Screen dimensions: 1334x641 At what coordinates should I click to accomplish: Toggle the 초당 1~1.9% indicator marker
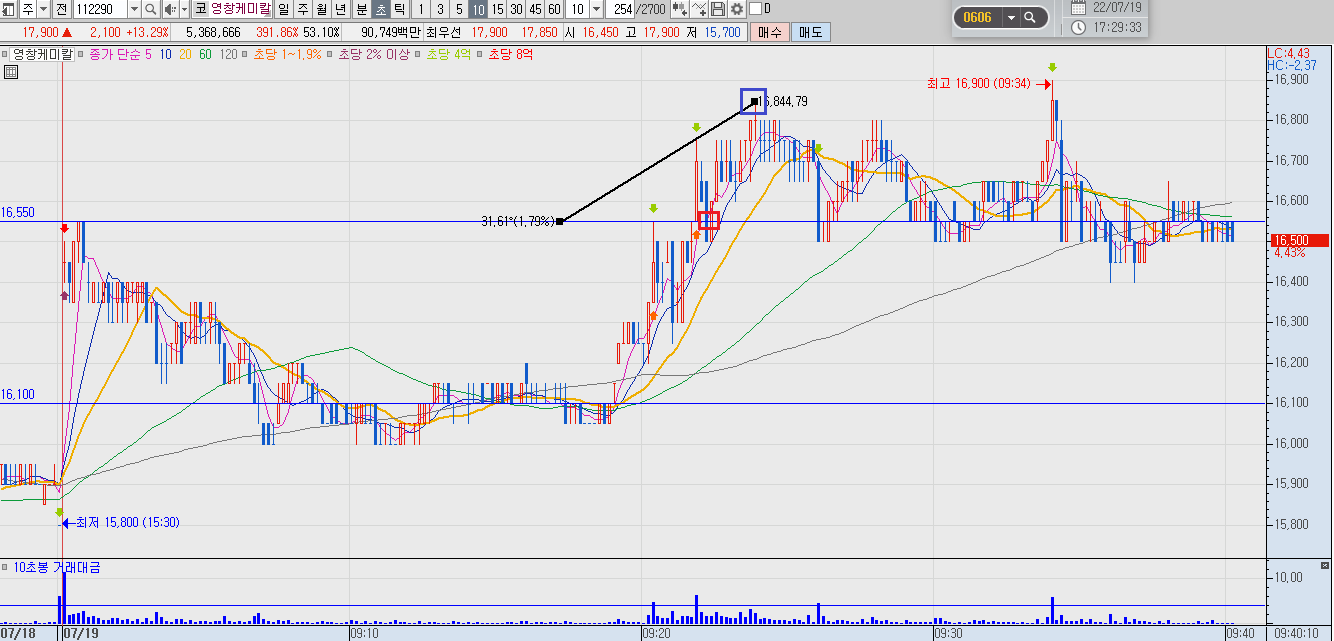pyautogui.click(x=247, y=55)
